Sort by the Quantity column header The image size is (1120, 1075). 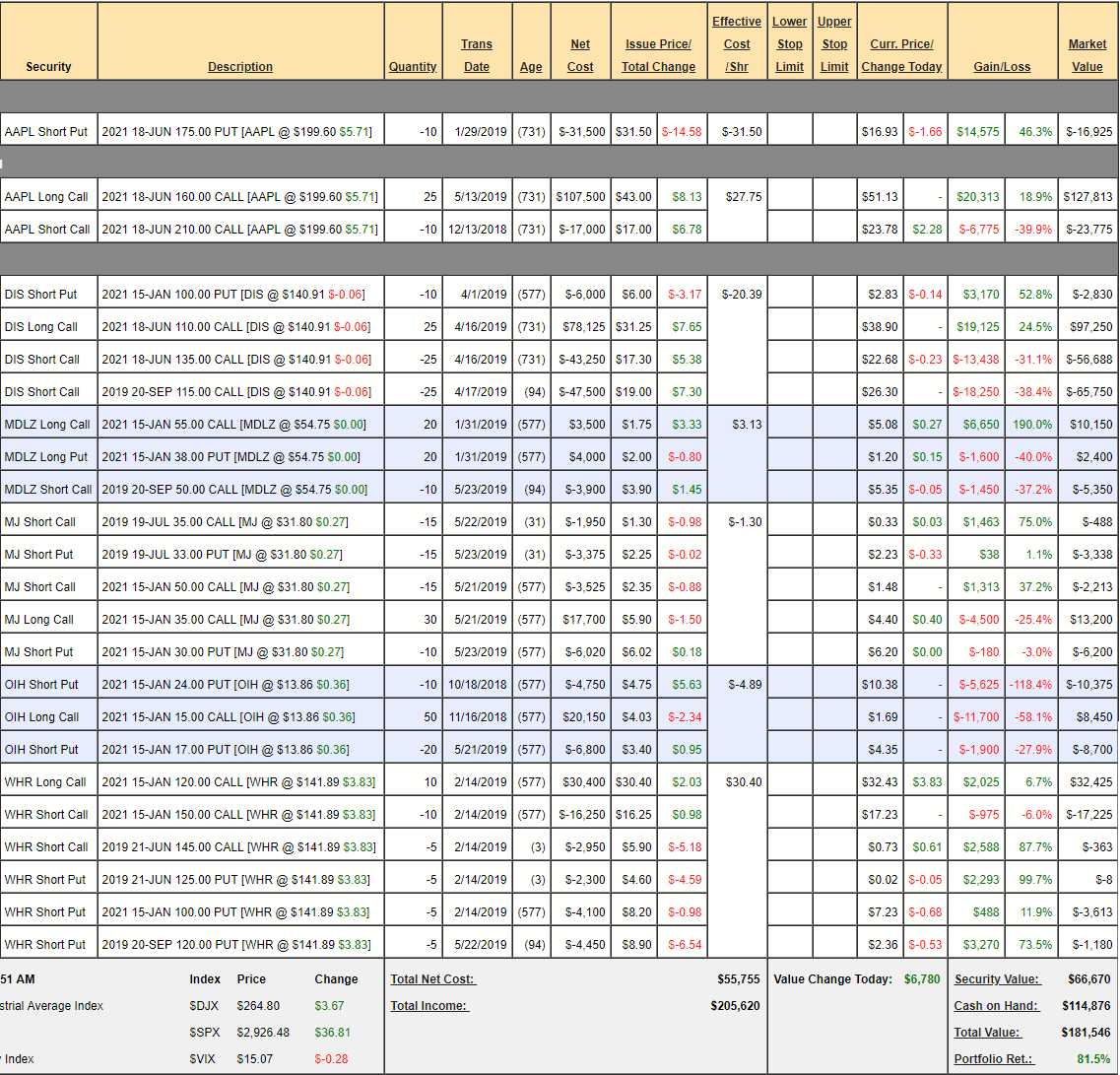coord(413,67)
